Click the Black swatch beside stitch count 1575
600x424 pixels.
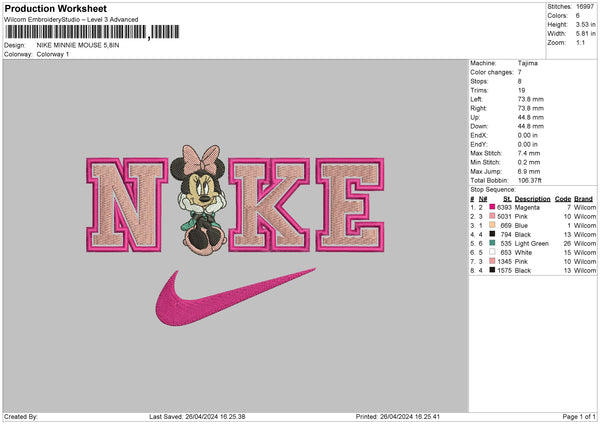[x=492, y=270]
